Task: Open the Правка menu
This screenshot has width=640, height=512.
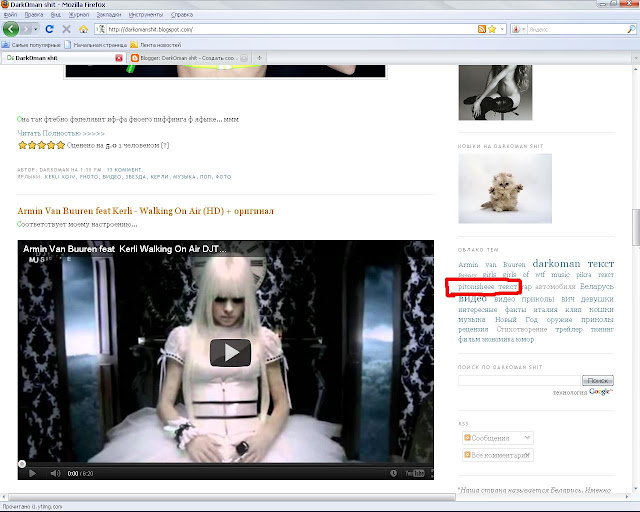Action: 33,15
